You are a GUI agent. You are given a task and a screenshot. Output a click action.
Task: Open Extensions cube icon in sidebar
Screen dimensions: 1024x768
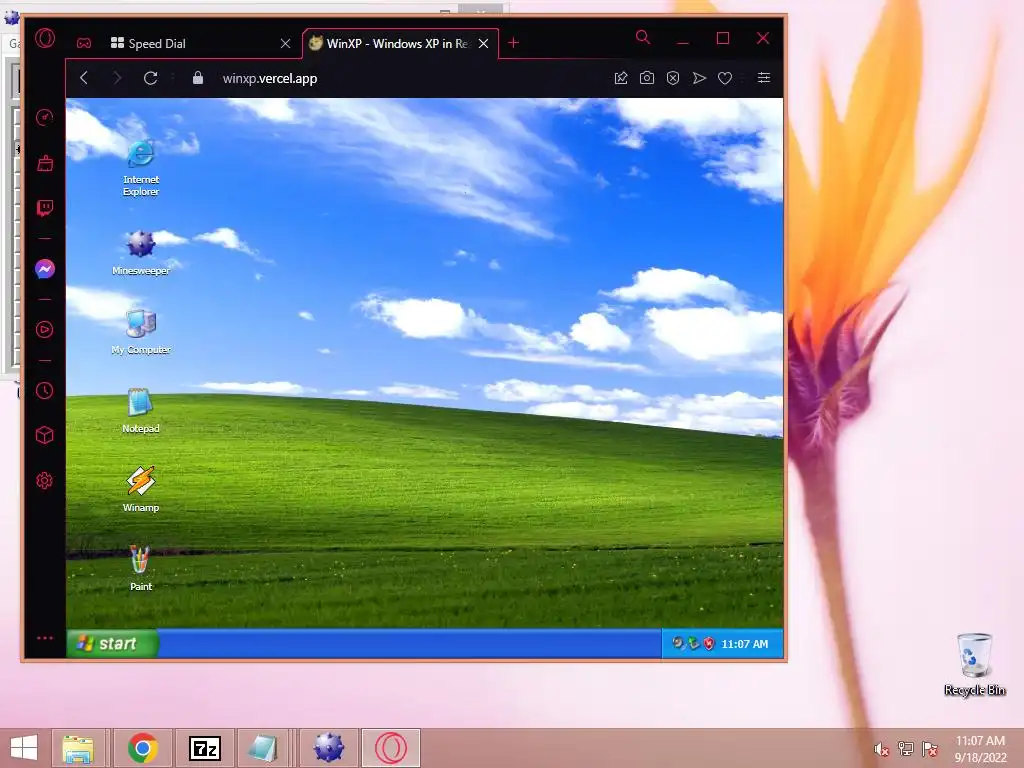coord(44,435)
